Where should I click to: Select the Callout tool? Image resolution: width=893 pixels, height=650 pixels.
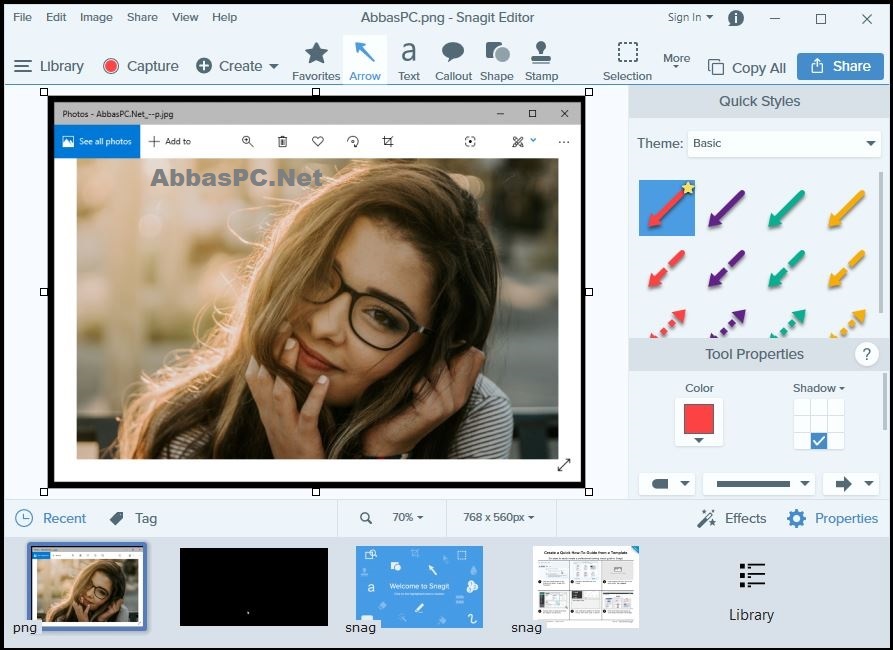point(453,61)
